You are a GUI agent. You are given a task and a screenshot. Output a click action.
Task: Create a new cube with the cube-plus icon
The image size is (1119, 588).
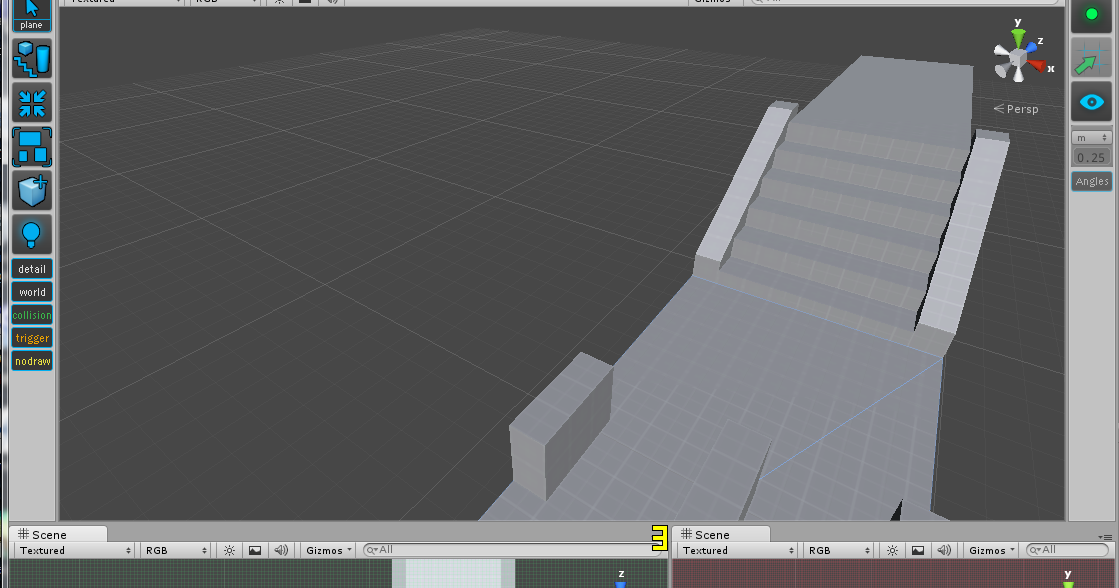tap(32, 191)
